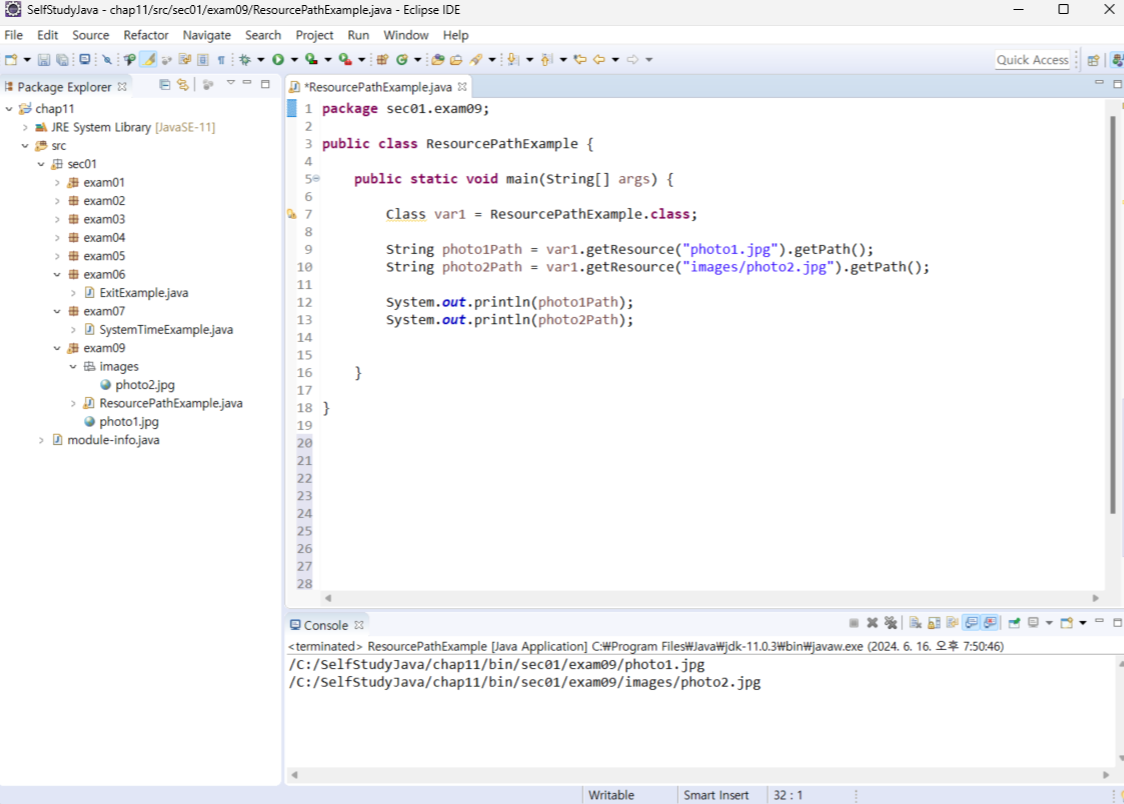Collapse the main method fold on line 5
The image size is (1124, 804).
(x=316, y=178)
